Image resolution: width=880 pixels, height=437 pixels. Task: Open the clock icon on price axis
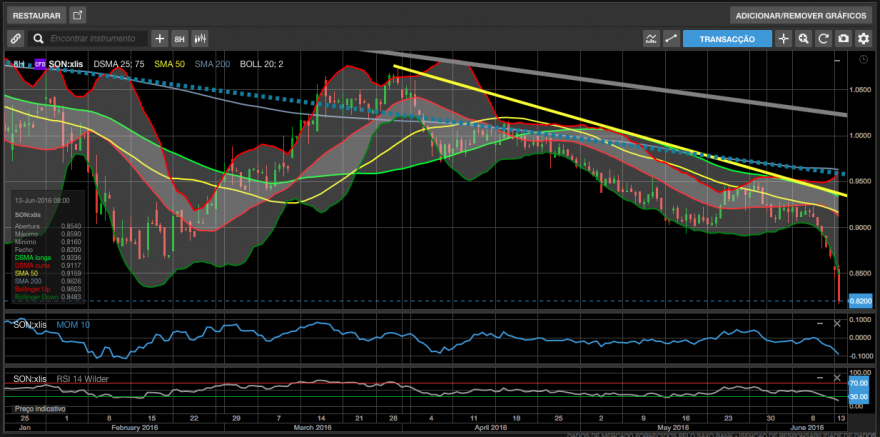(863, 59)
